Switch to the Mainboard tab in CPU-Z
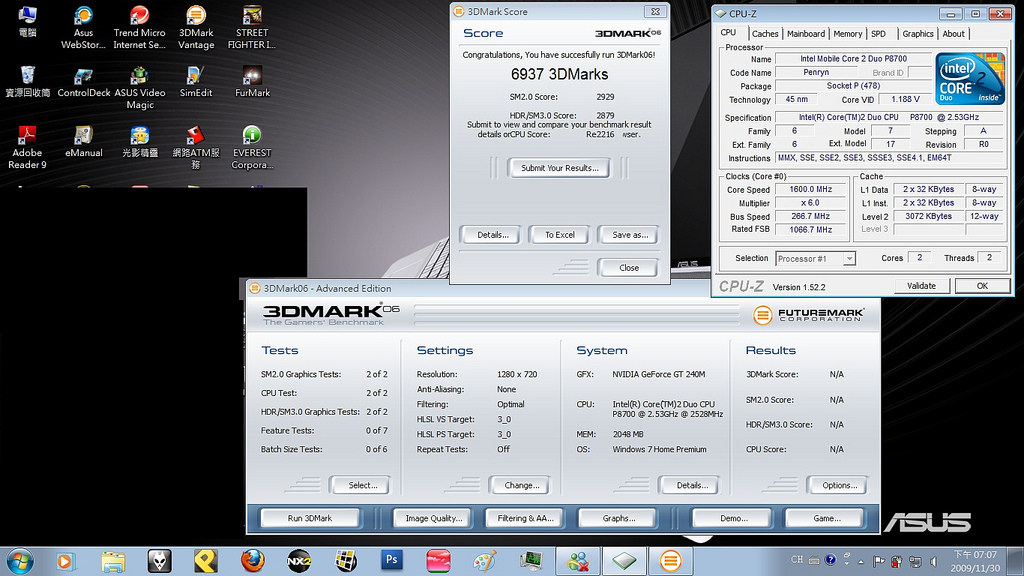The width and height of the screenshot is (1024, 576). pos(805,34)
